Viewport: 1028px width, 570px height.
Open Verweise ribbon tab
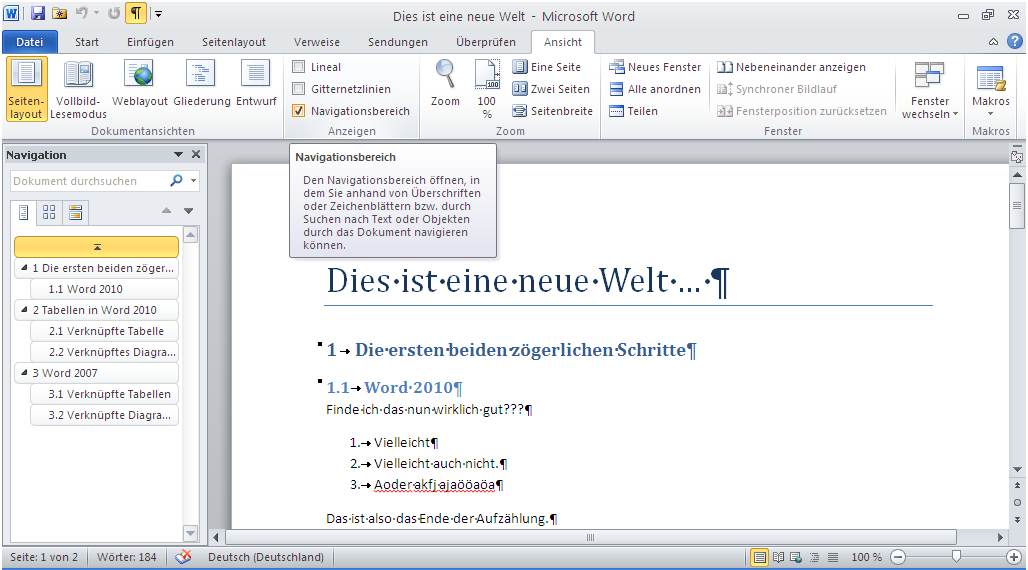pyautogui.click(x=317, y=42)
